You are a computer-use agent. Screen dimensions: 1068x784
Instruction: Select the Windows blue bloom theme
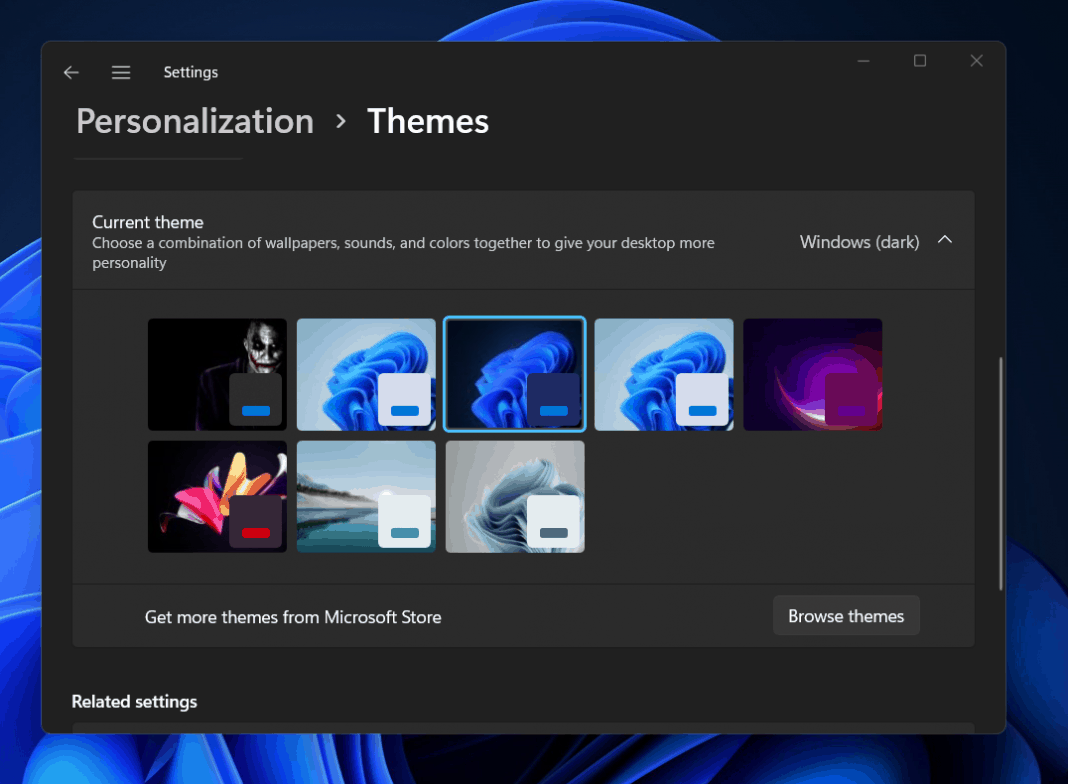point(663,374)
